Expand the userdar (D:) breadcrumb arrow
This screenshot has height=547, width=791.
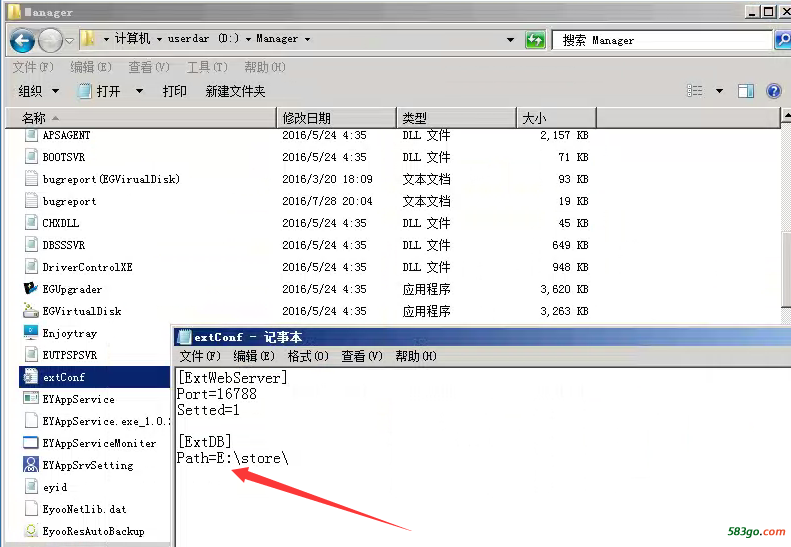click(x=248, y=39)
